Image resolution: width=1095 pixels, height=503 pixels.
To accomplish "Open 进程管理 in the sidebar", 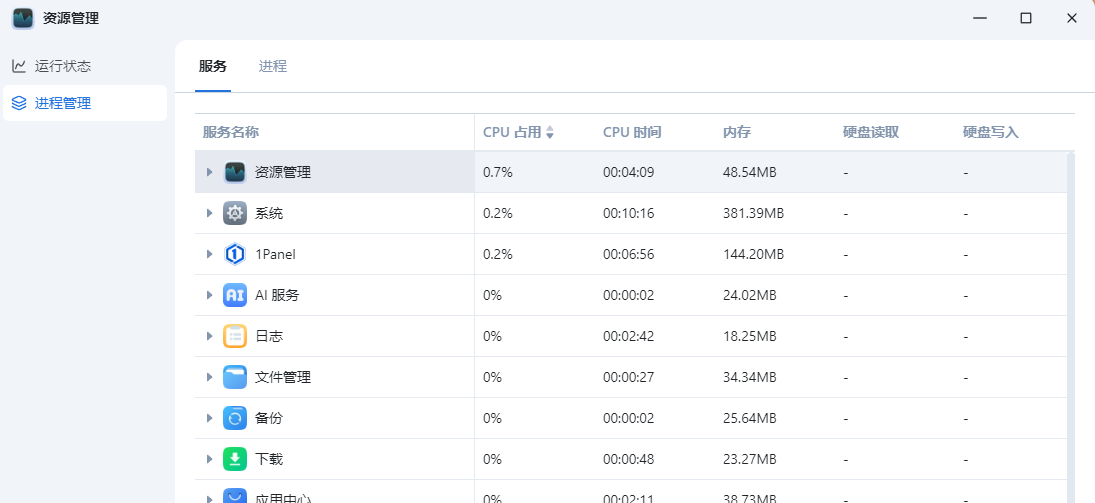I will pyautogui.click(x=63, y=103).
